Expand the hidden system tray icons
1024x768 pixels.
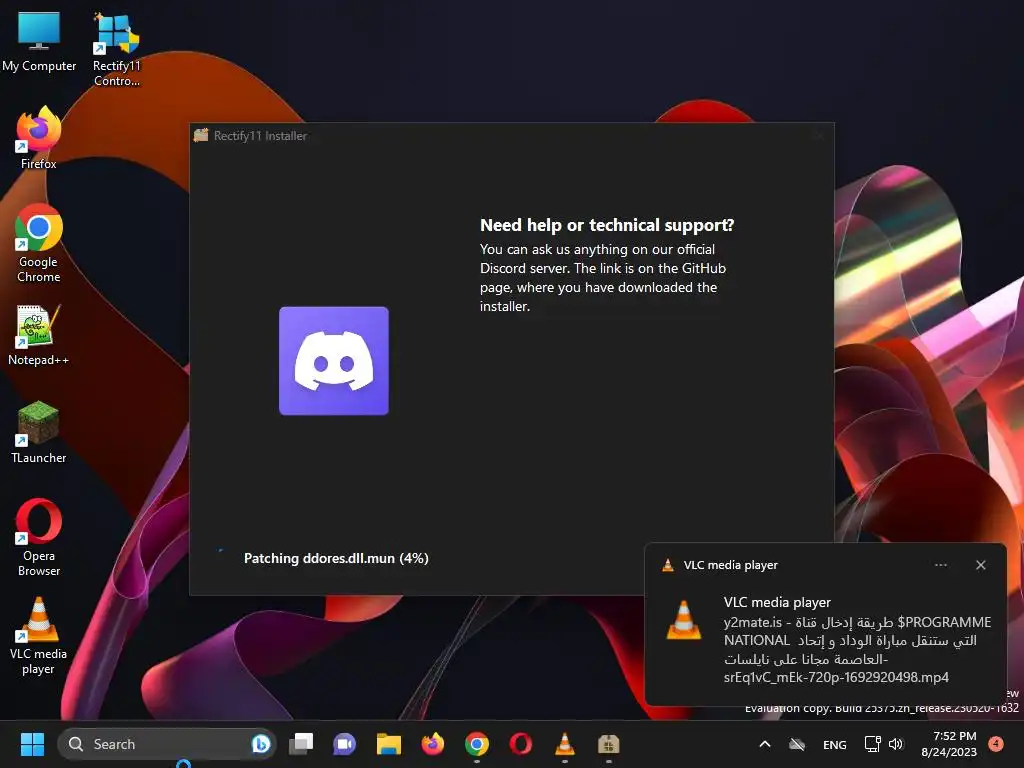(765, 744)
